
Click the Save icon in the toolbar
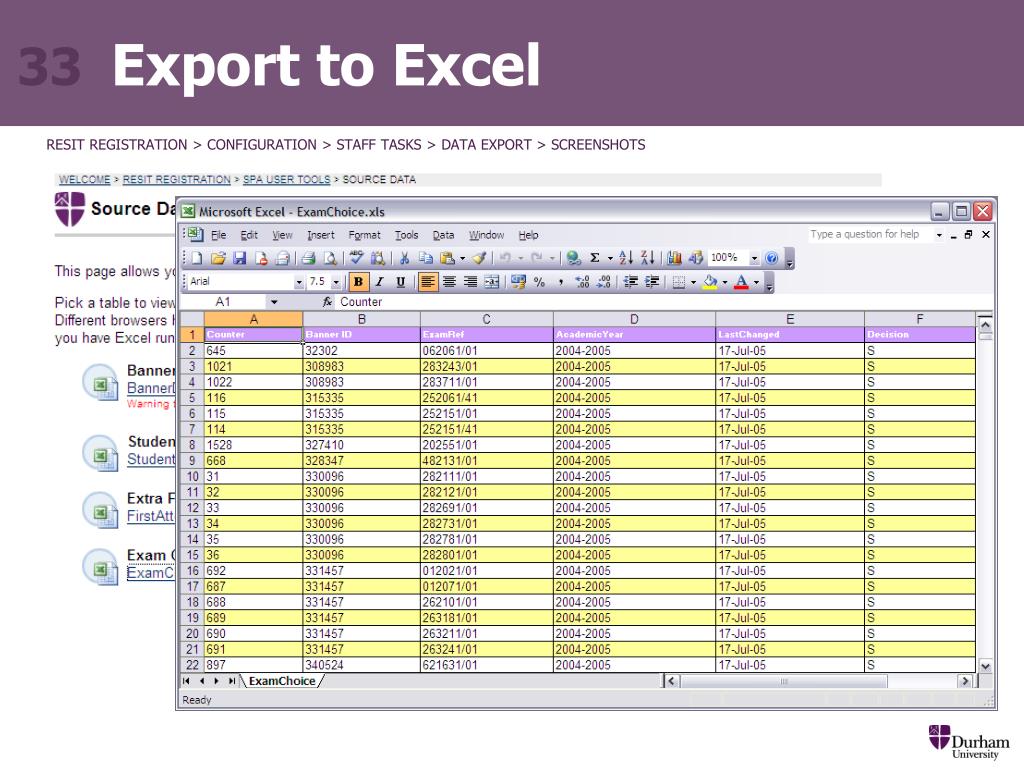click(x=240, y=259)
